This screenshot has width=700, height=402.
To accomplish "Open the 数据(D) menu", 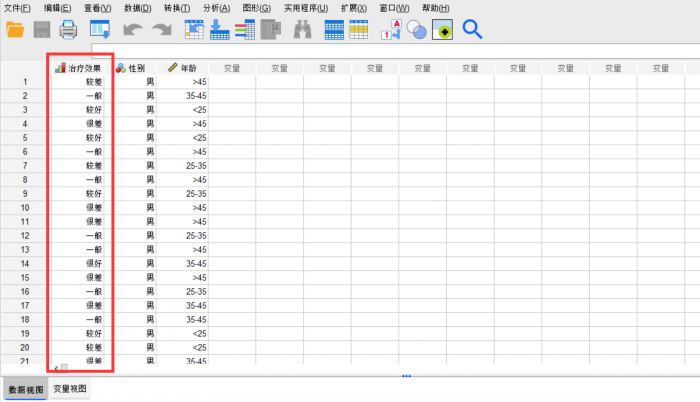I will coord(138,8).
